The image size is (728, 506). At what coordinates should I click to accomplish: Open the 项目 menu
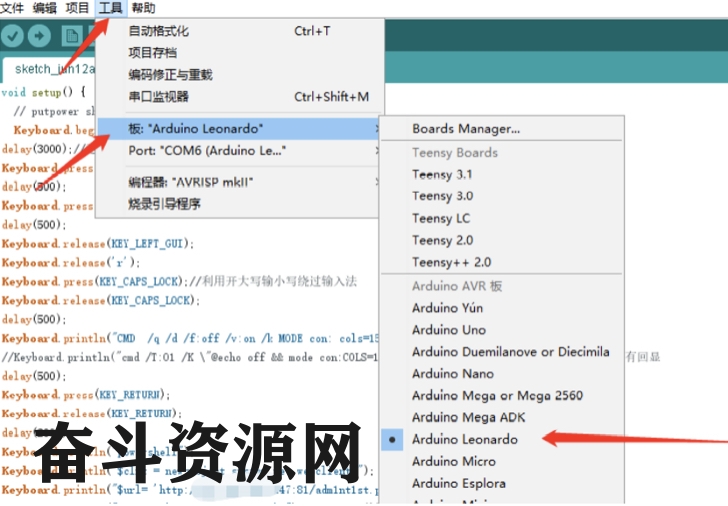click(x=77, y=8)
